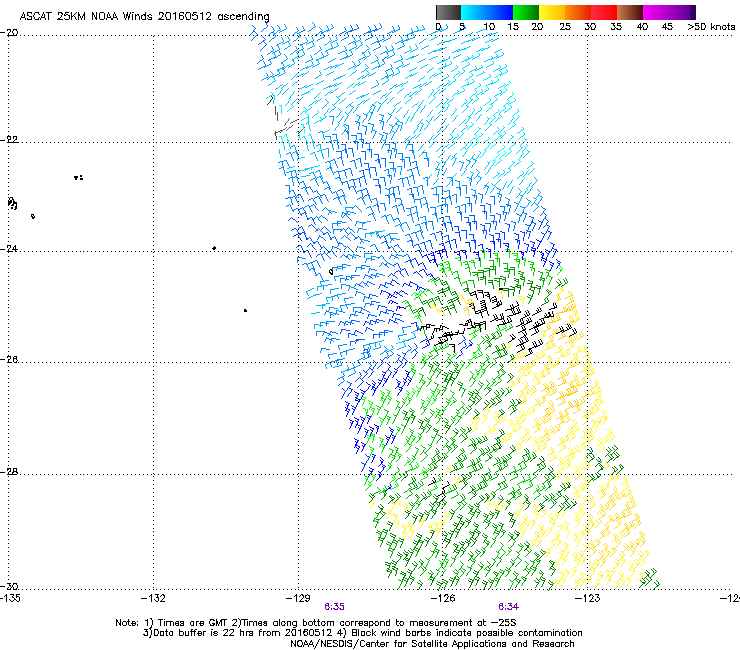Click the -135 longitude axis label

10,598
